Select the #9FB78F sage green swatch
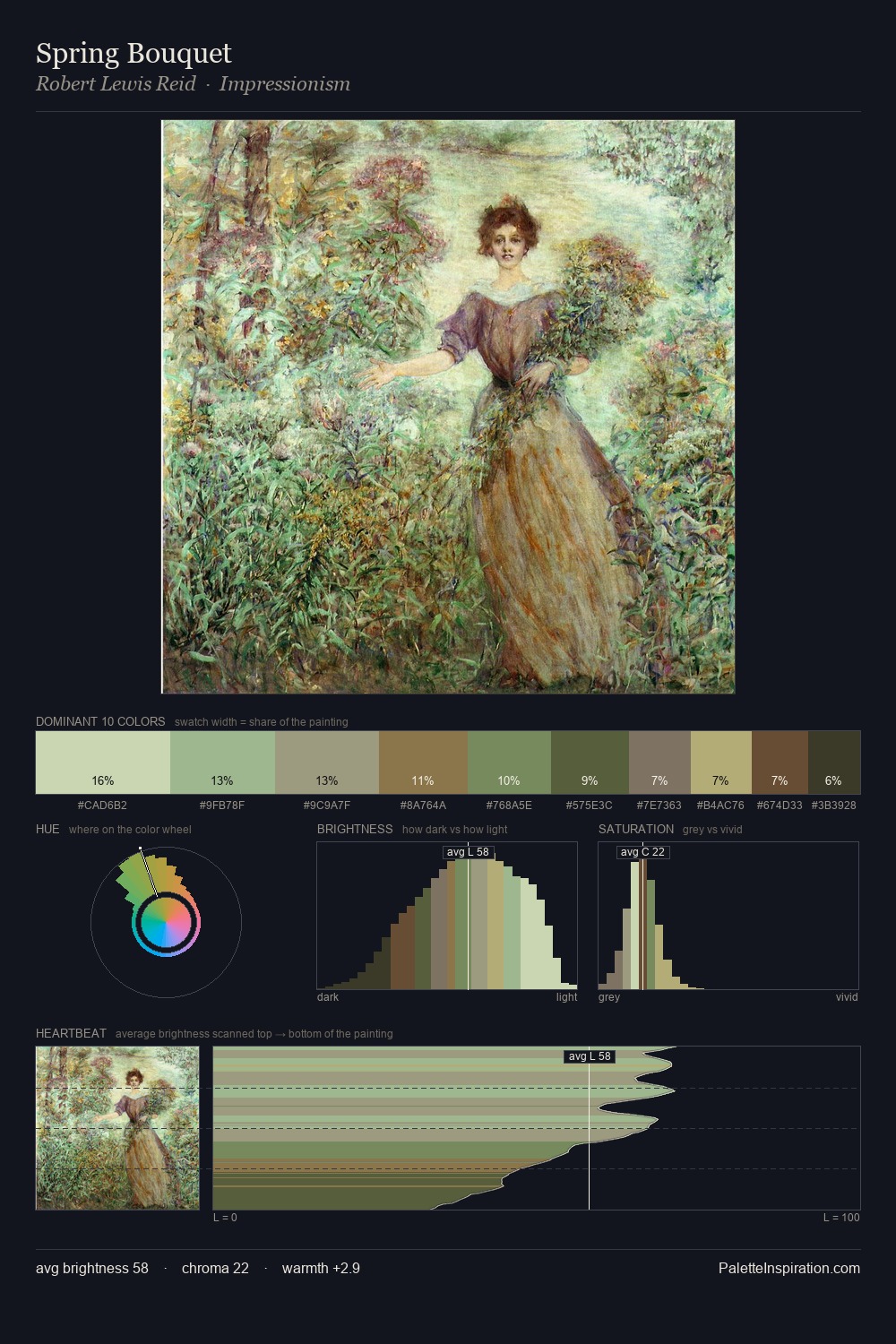This screenshot has height=1344, width=896. click(222, 762)
